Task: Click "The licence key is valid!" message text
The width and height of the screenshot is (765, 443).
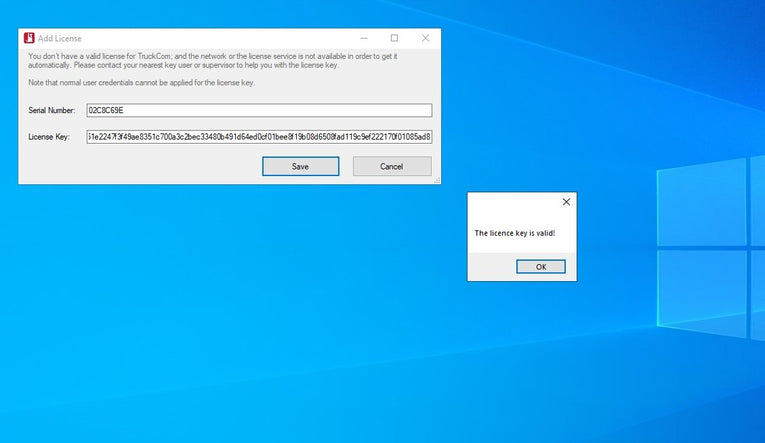Action: coord(514,233)
